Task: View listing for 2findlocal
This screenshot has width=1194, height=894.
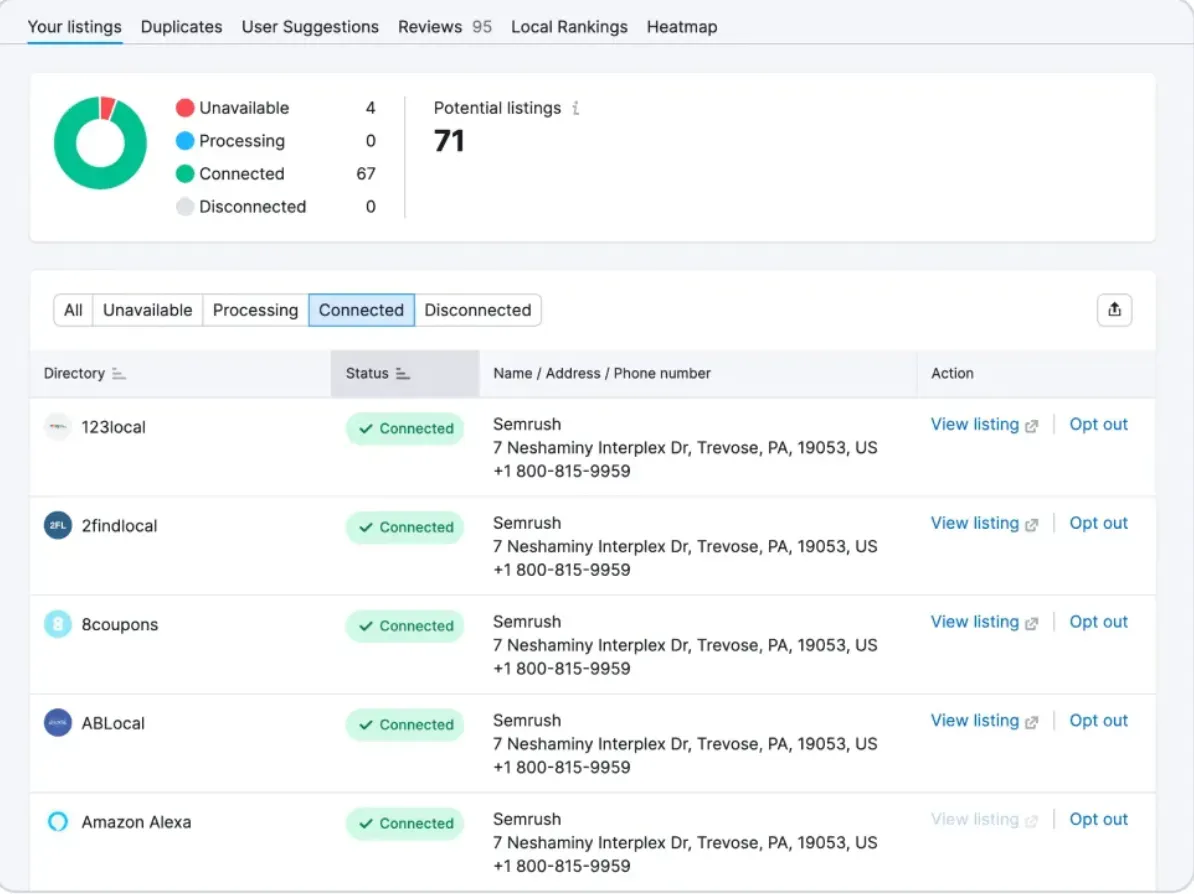Action: click(984, 523)
